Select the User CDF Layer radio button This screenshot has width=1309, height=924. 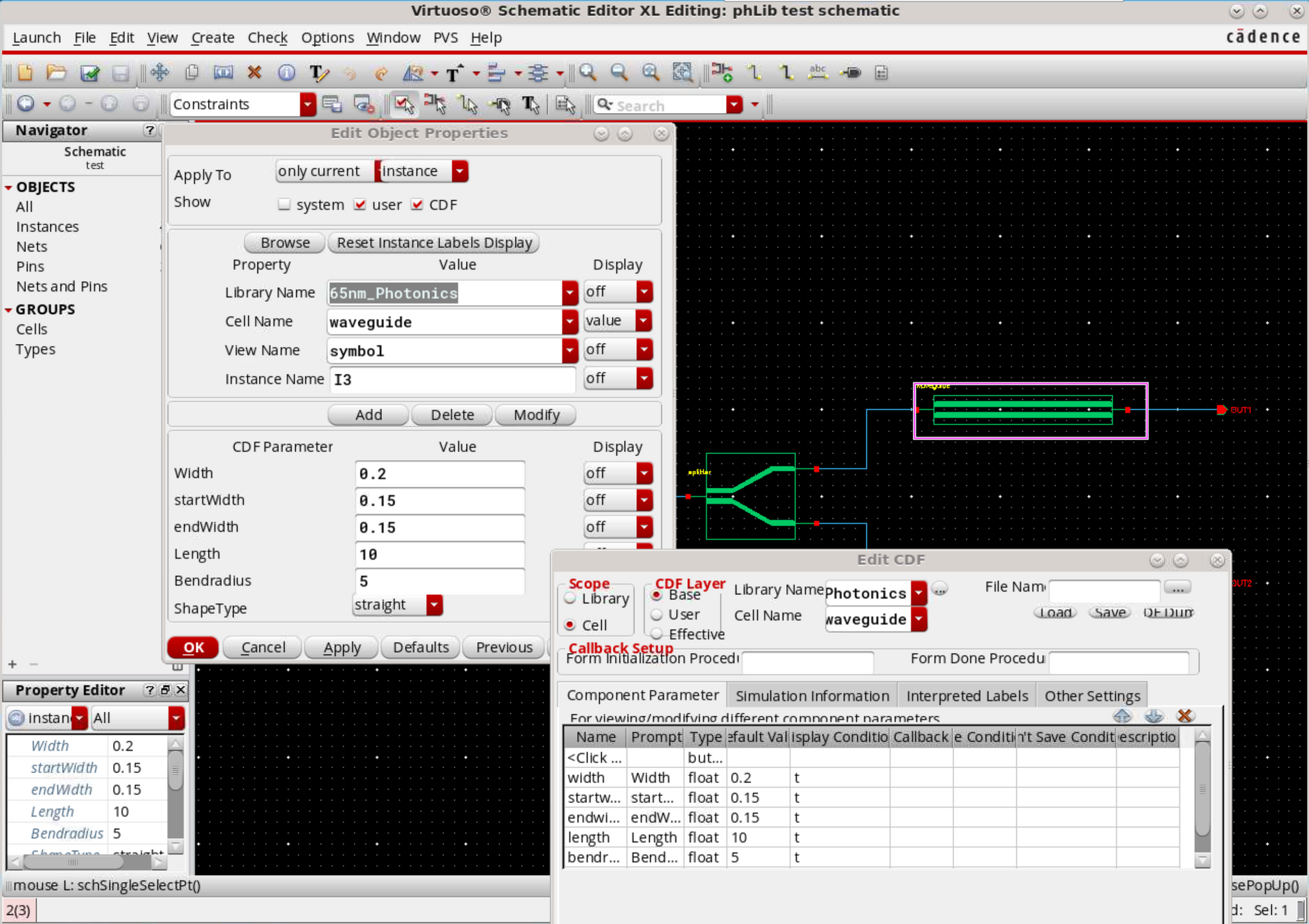coord(657,615)
